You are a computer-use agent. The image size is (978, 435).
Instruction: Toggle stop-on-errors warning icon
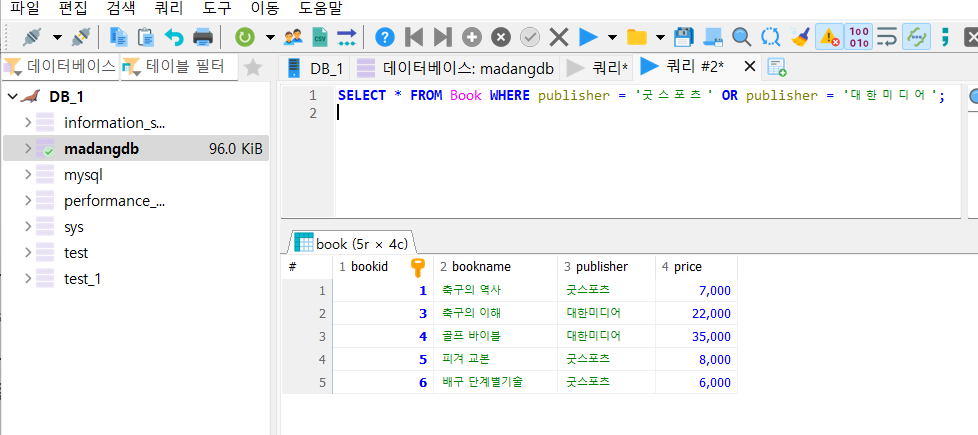pos(830,37)
